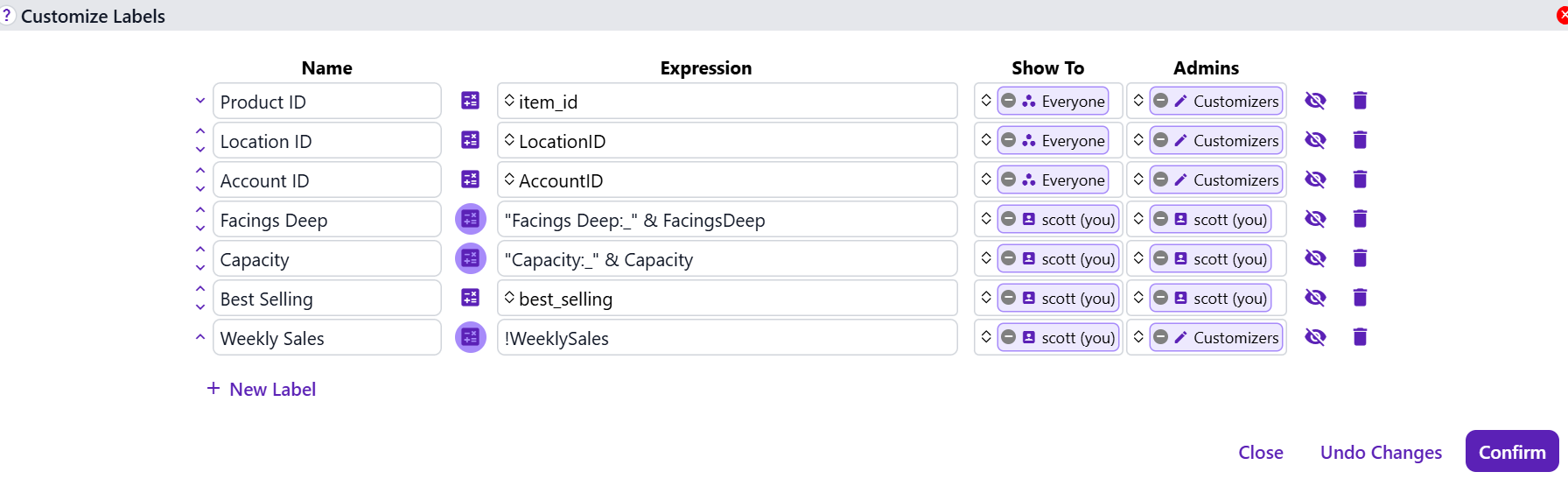Add a New Label
Image resolution: width=1568 pixels, height=479 pixels.
click(x=262, y=389)
